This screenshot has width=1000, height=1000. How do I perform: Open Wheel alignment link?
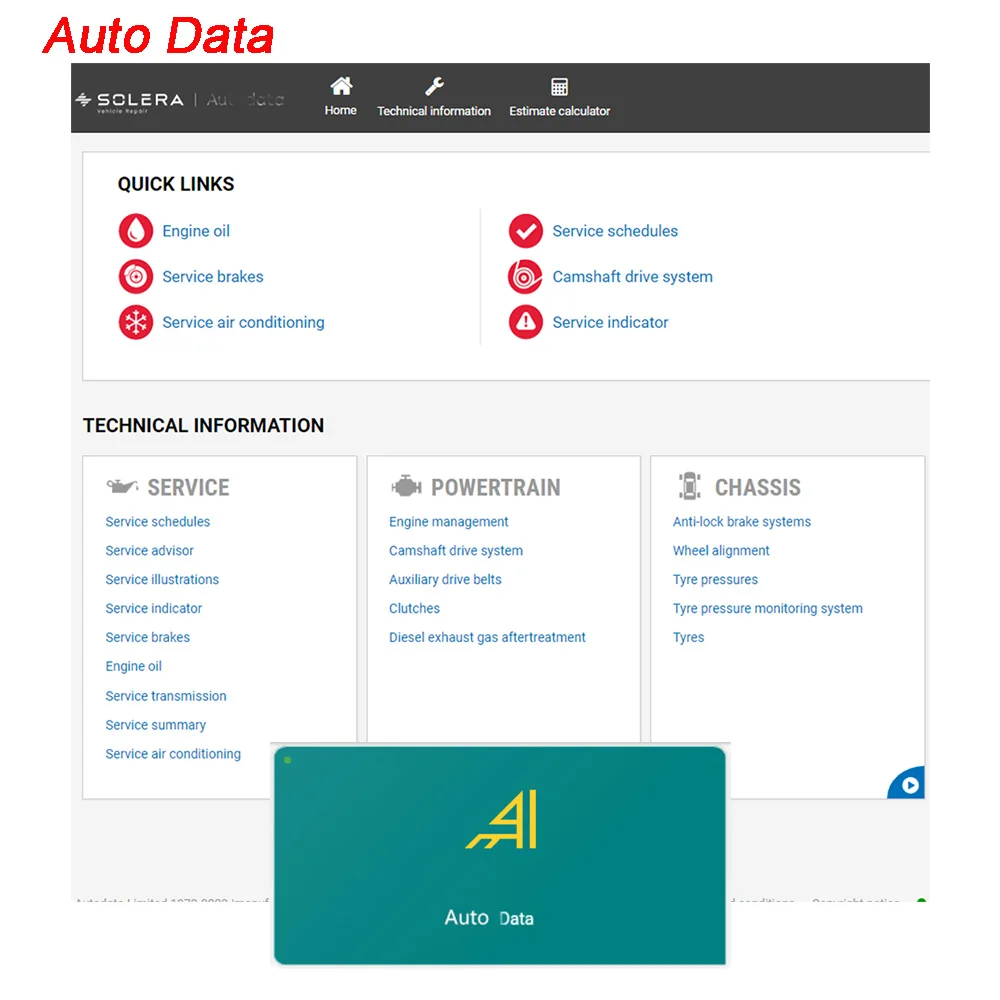click(x=721, y=551)
